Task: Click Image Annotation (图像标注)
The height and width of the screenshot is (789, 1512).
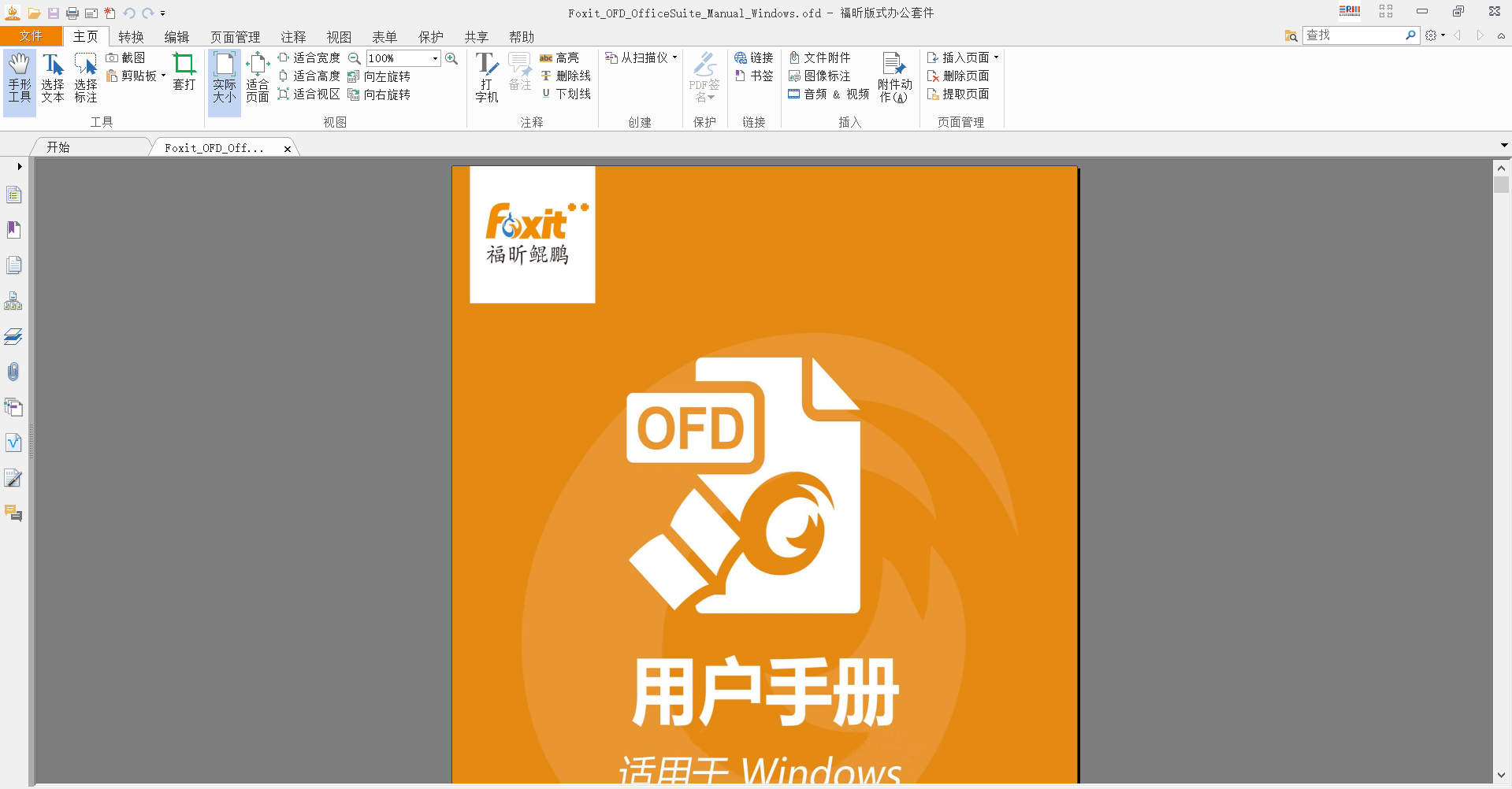Action: click(x=819, y=76)
